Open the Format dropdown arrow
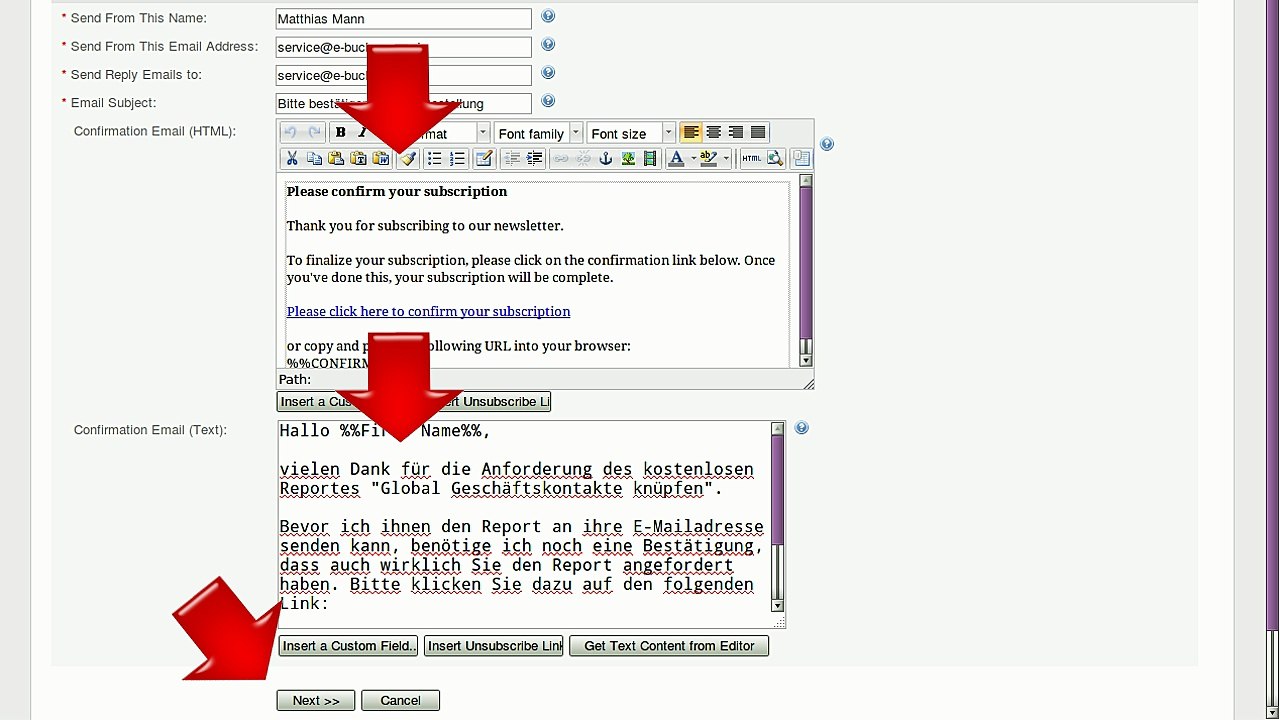The width and height of the screenshot is (1280, 720). coord(483,133)
